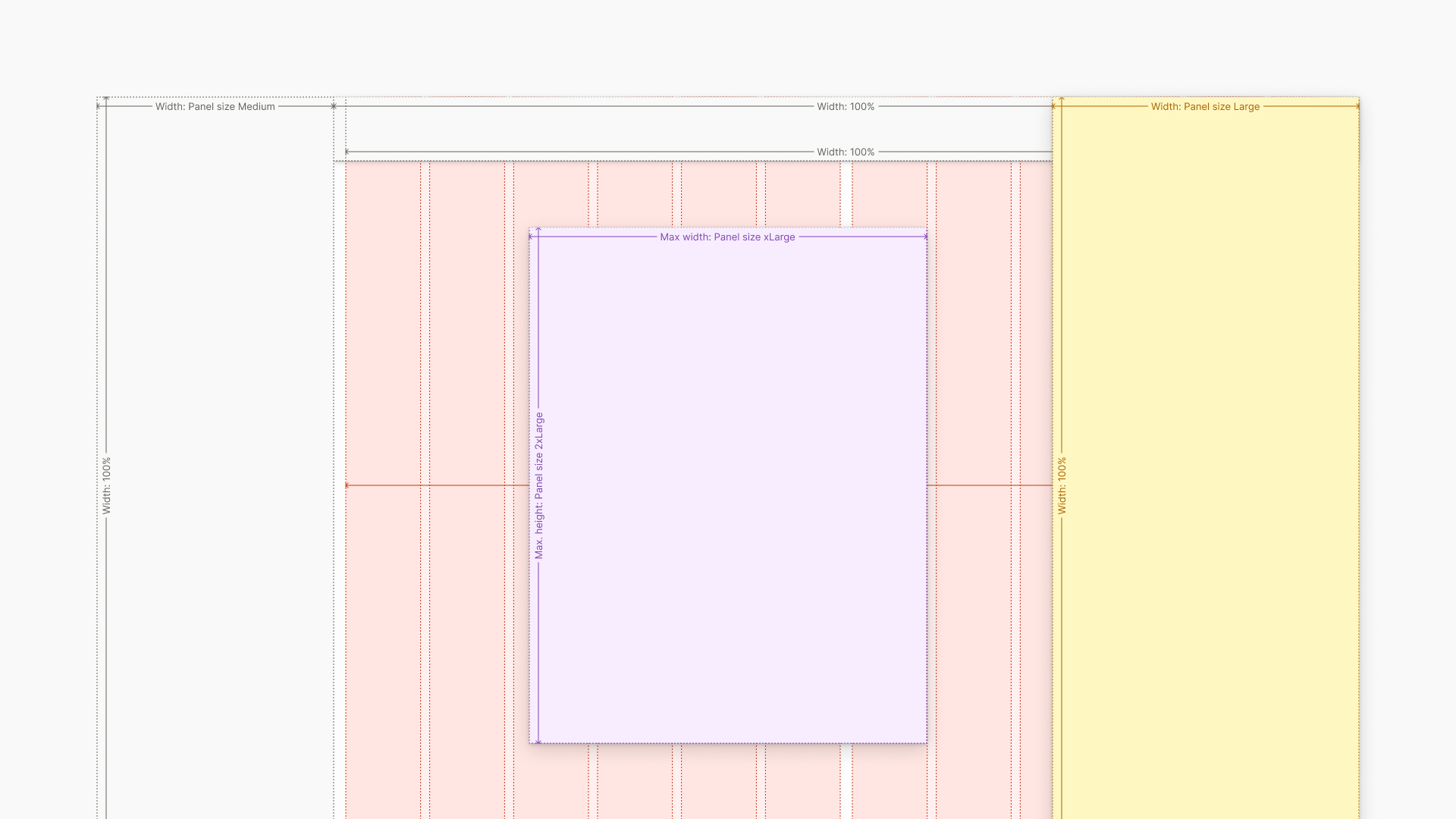Click orange arrowhead at right end of Panel size Large line
The height and width of the screenshot is (819, 1456).
click(x=1357, y=107)
